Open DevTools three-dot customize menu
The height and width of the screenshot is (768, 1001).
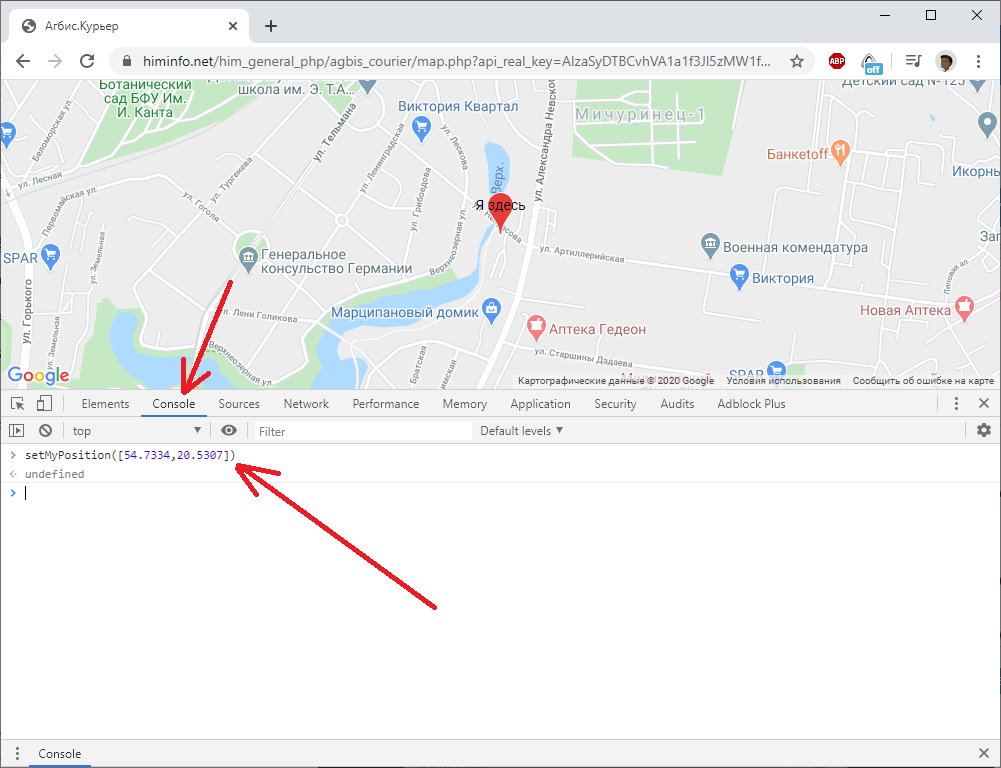[x=956, y=403]
